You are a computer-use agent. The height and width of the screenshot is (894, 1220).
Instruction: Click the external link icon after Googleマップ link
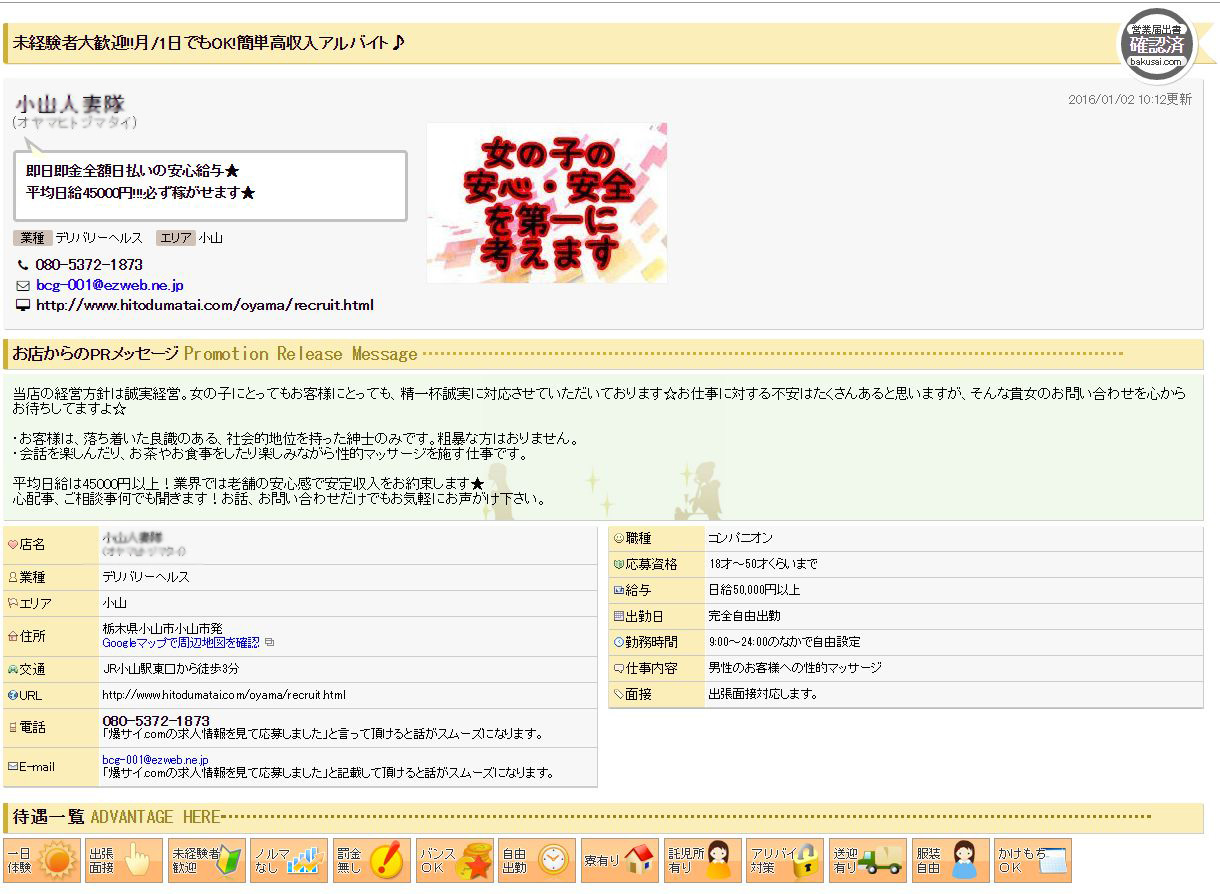(x=269, y=642)
